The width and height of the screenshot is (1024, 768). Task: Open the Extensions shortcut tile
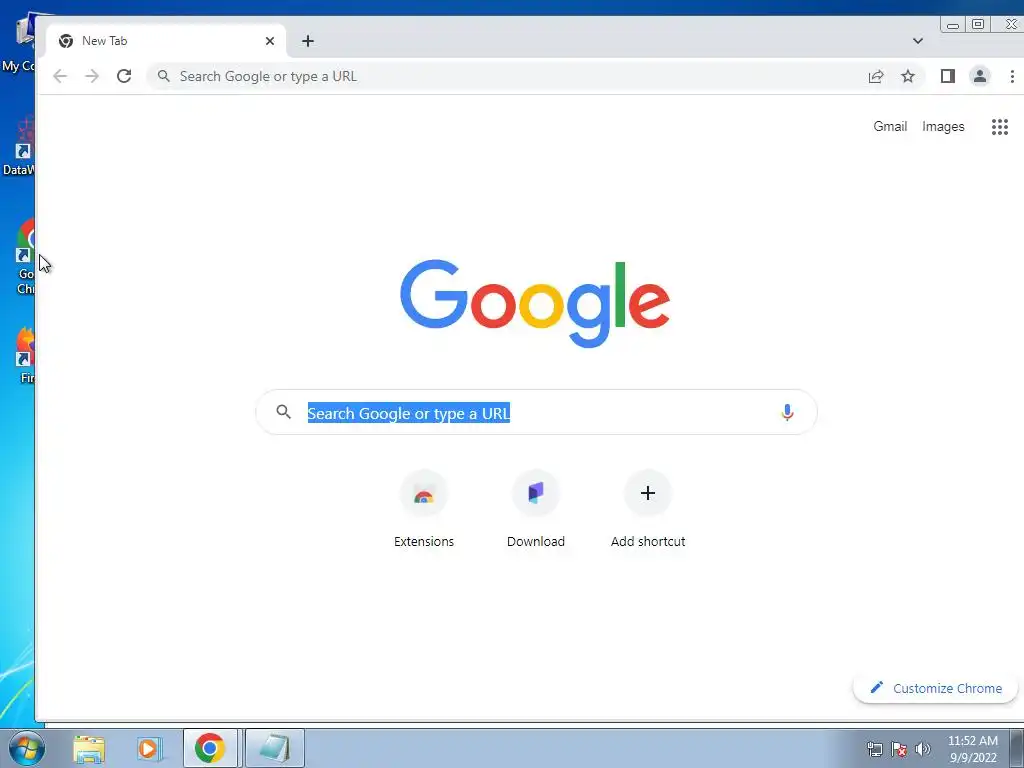[x=424, y=510]
